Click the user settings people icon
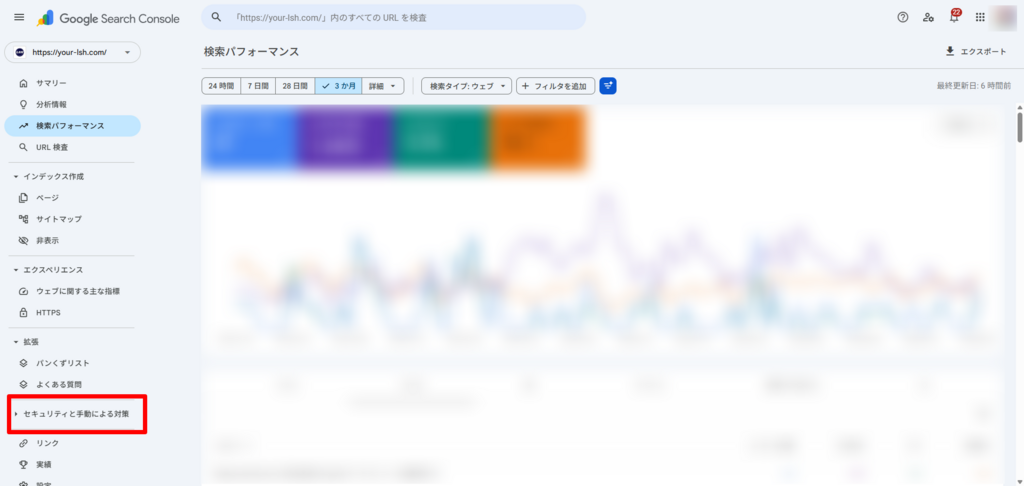The width and height of the screenshot is (1024, 486). [x=928, y=17]
